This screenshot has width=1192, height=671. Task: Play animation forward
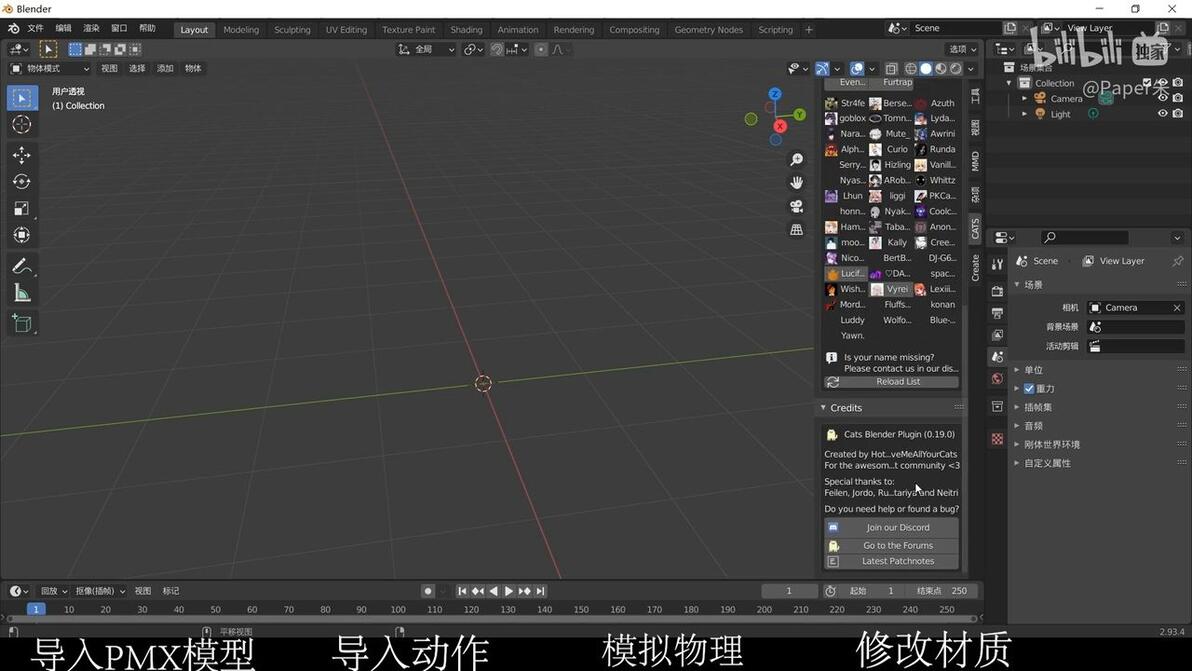(x=509, y=590)
